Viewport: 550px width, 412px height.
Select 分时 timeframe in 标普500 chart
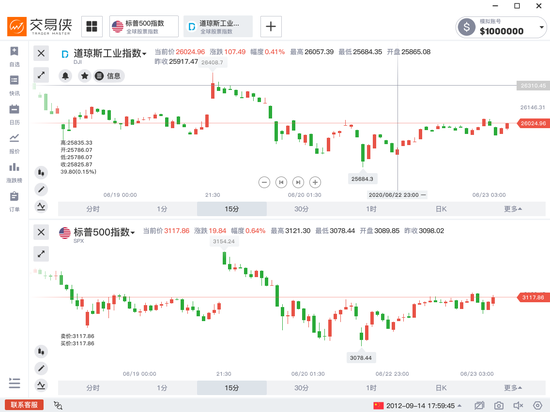(x=93, y=388)
